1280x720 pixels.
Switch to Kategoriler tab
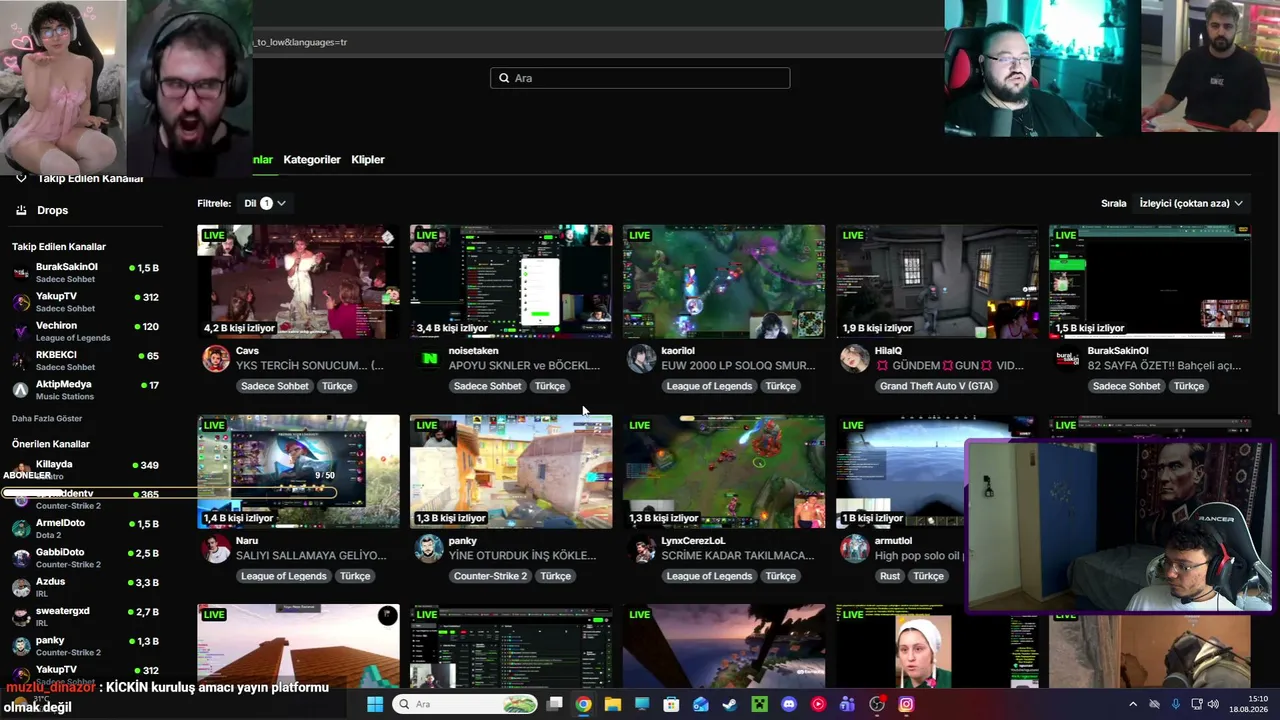[x=312, y=160]
